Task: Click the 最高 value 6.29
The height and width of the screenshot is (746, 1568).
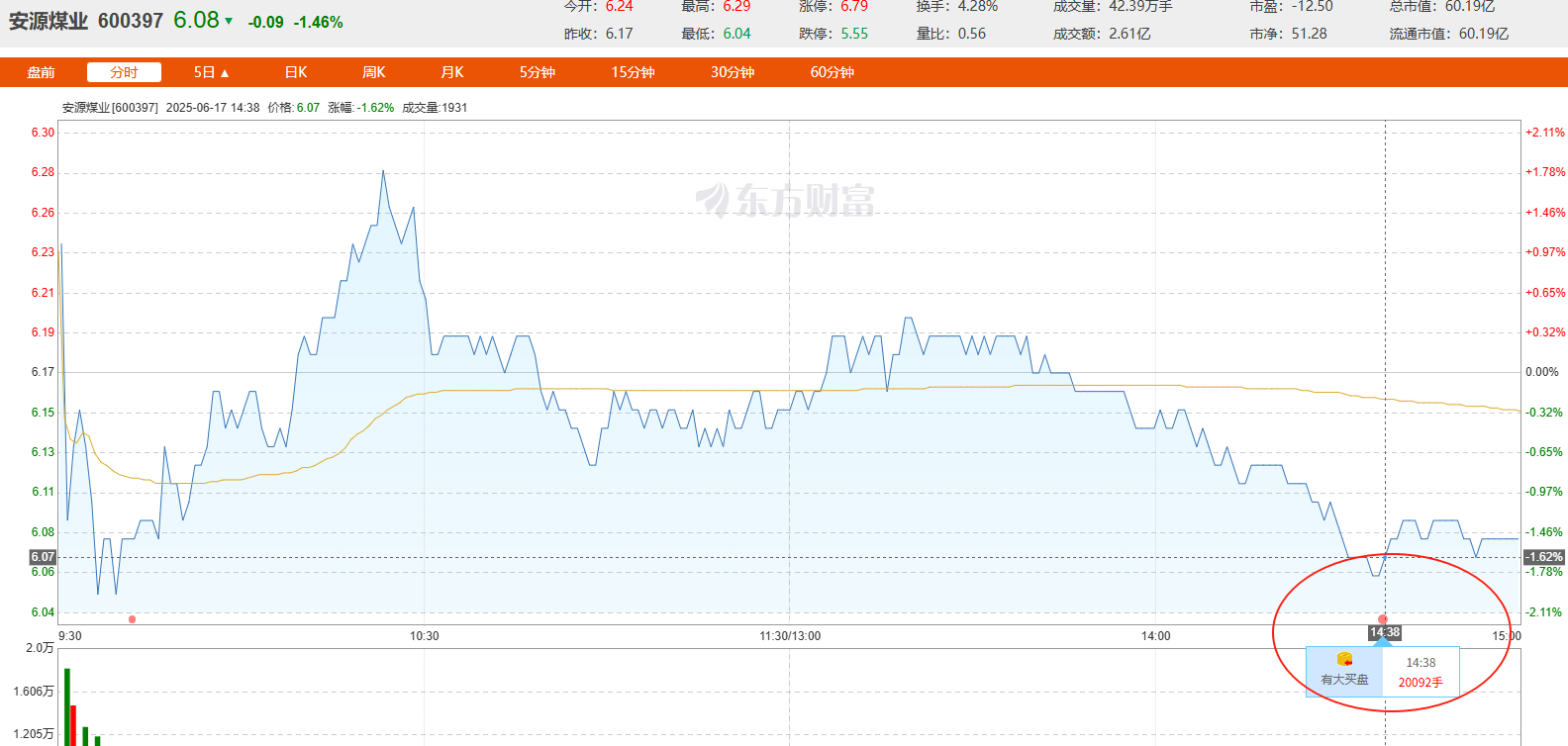Action: pyautogui.click(x=736, y=6)
